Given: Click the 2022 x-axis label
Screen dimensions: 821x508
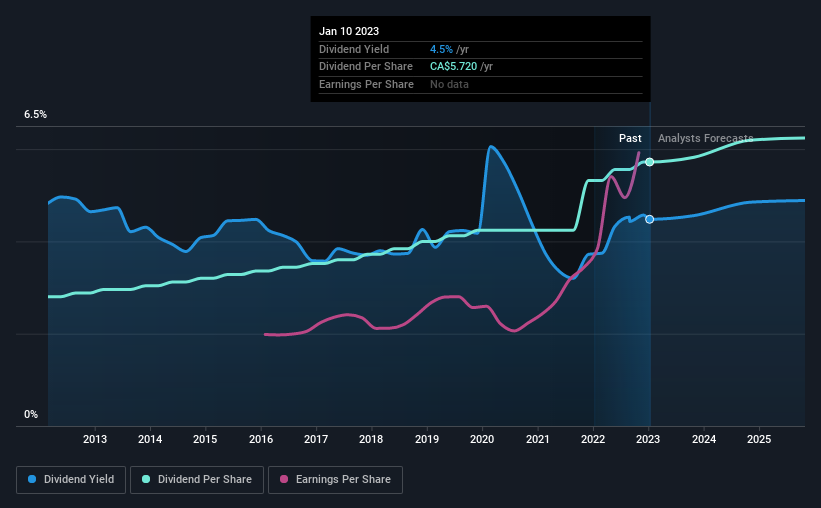Looking at the screenshot, I should click(x=593, y=439).
